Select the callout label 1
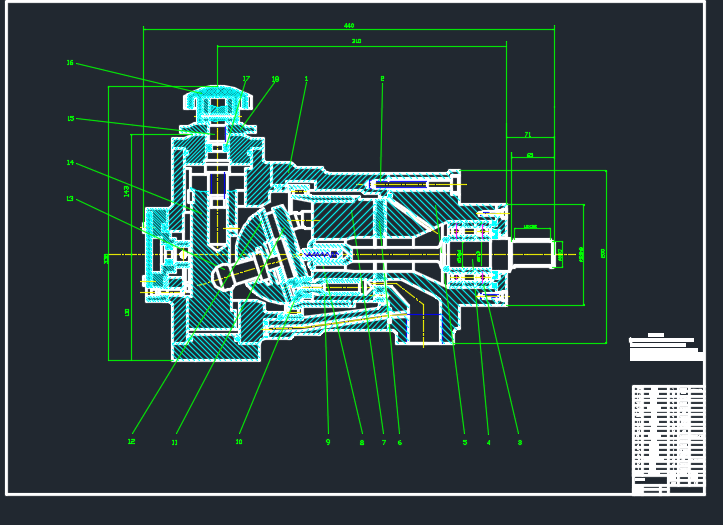The image size is (723, 525). pos(306,79)
